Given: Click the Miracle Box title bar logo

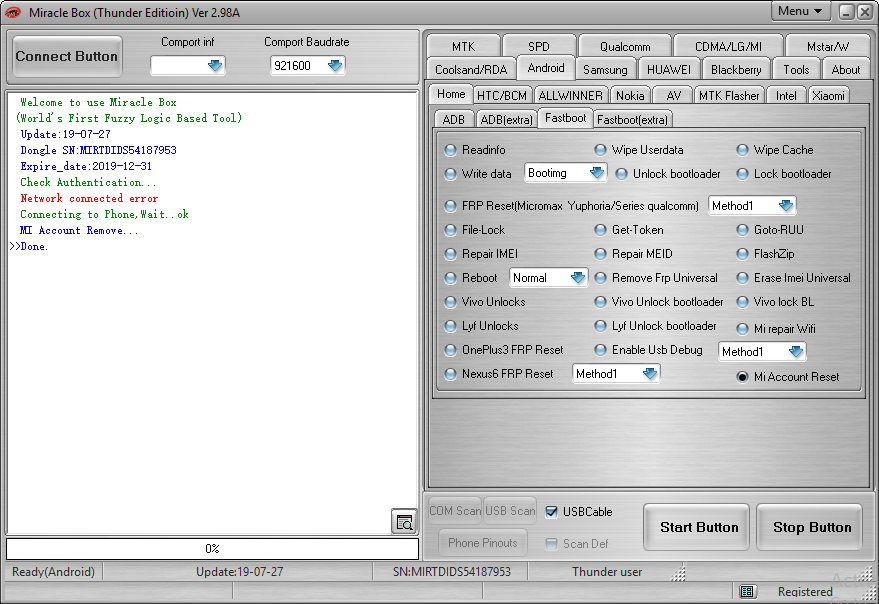Looking at the screenshot, I should pos(13,12).
